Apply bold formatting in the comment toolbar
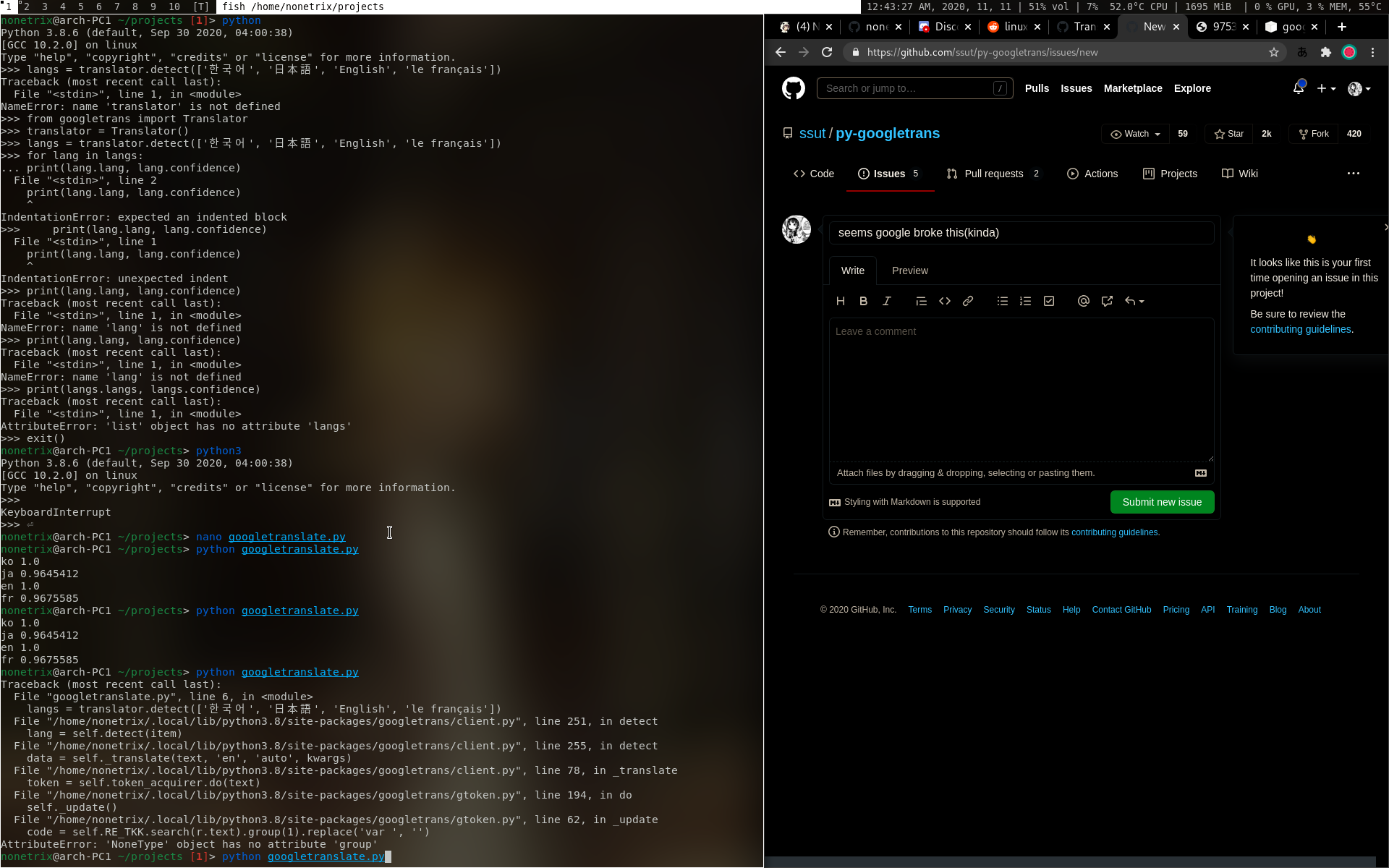Screen dimensions: 1389x868 point(863,302)
